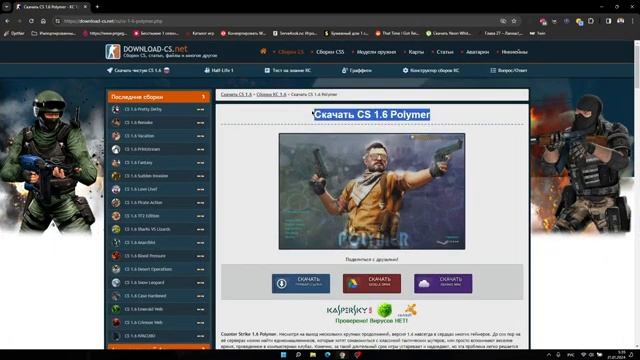Click the Polymer game preview image
Viewport: 640px width, 360px height.
coord(372,191)
